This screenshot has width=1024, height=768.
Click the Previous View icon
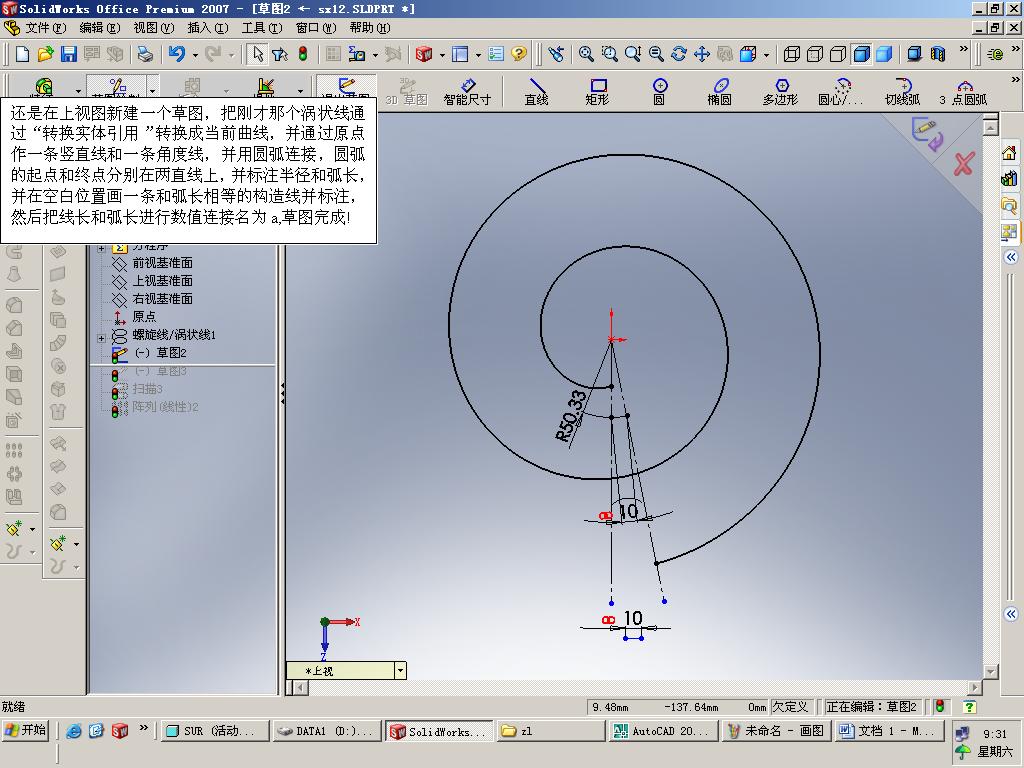click(x=556, y=54)
